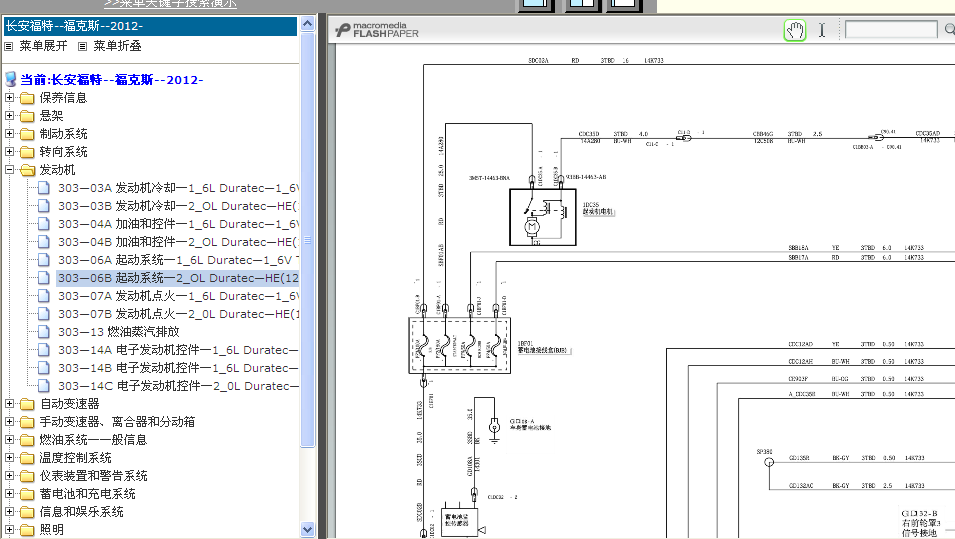Expand the 自动变速器 tree node

9,404
